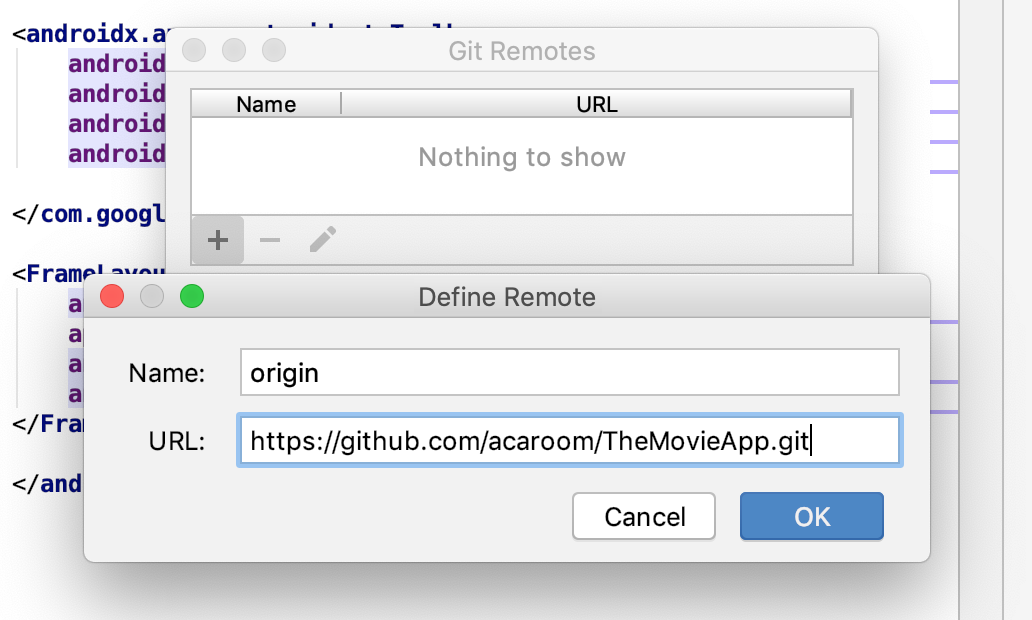
Task: Click the Name column header
Action: click(x=266, y=104)
